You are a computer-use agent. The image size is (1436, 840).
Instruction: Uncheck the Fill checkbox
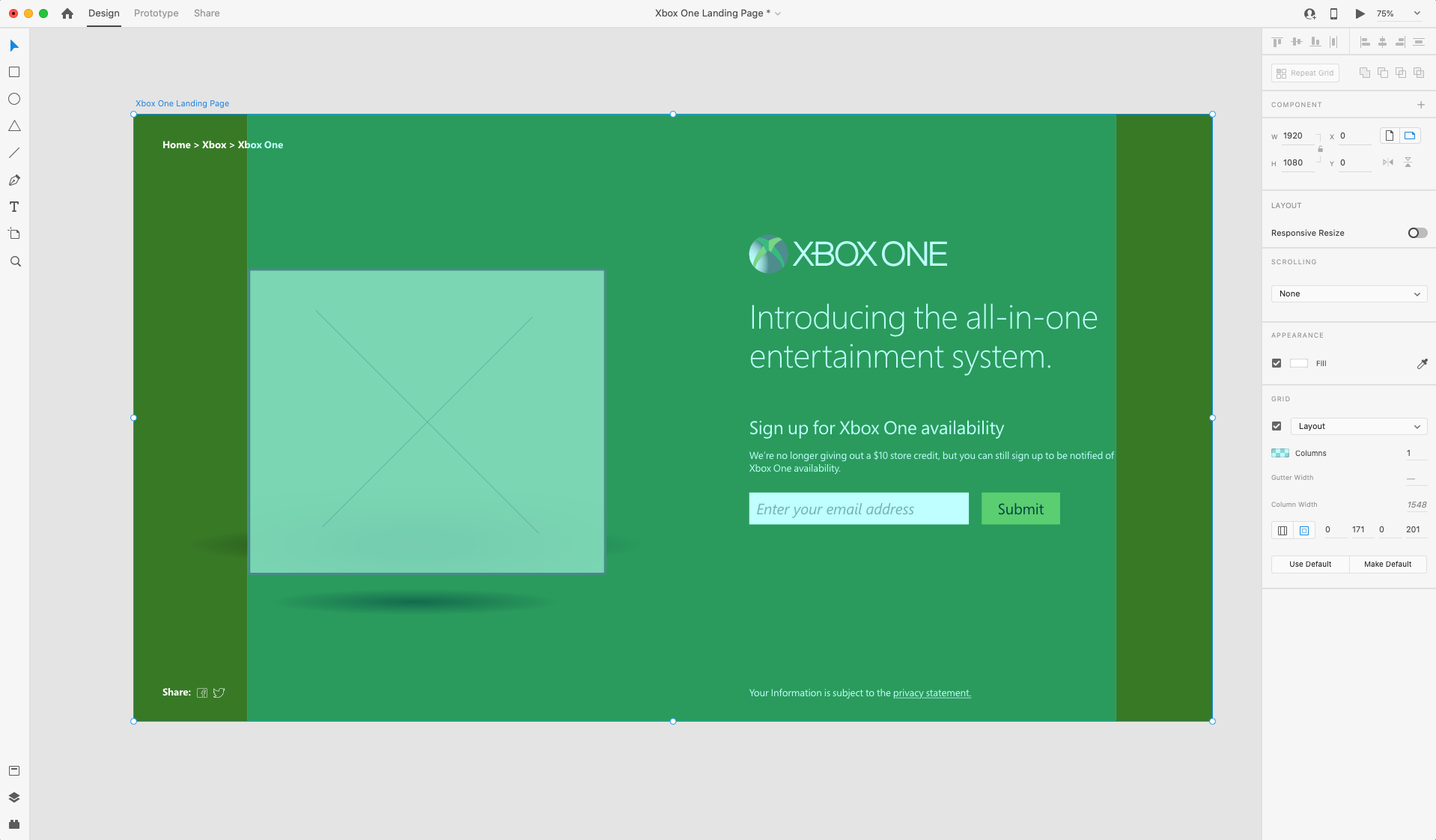(1277, 363)
